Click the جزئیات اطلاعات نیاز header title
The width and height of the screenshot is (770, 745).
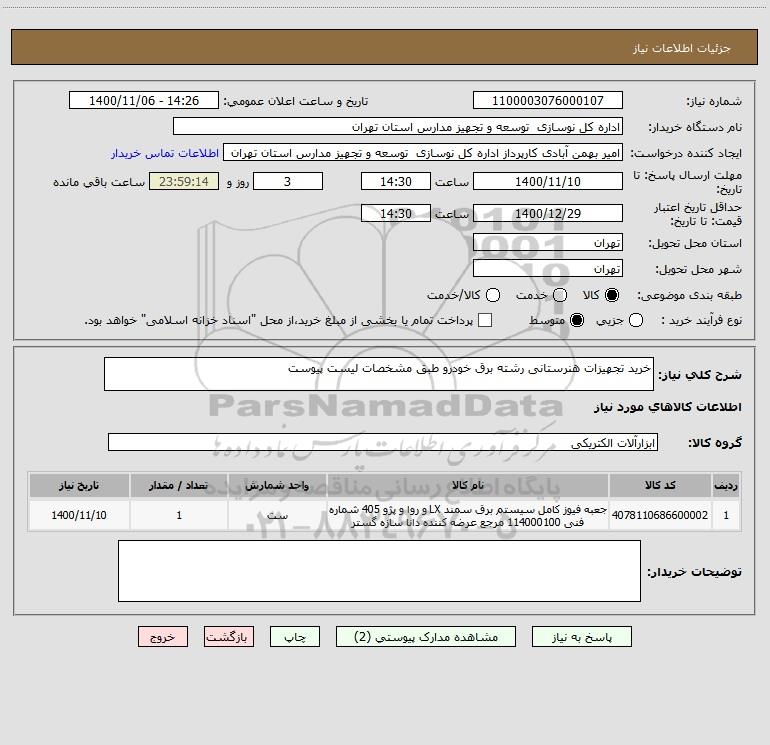(x=681, y=48)
